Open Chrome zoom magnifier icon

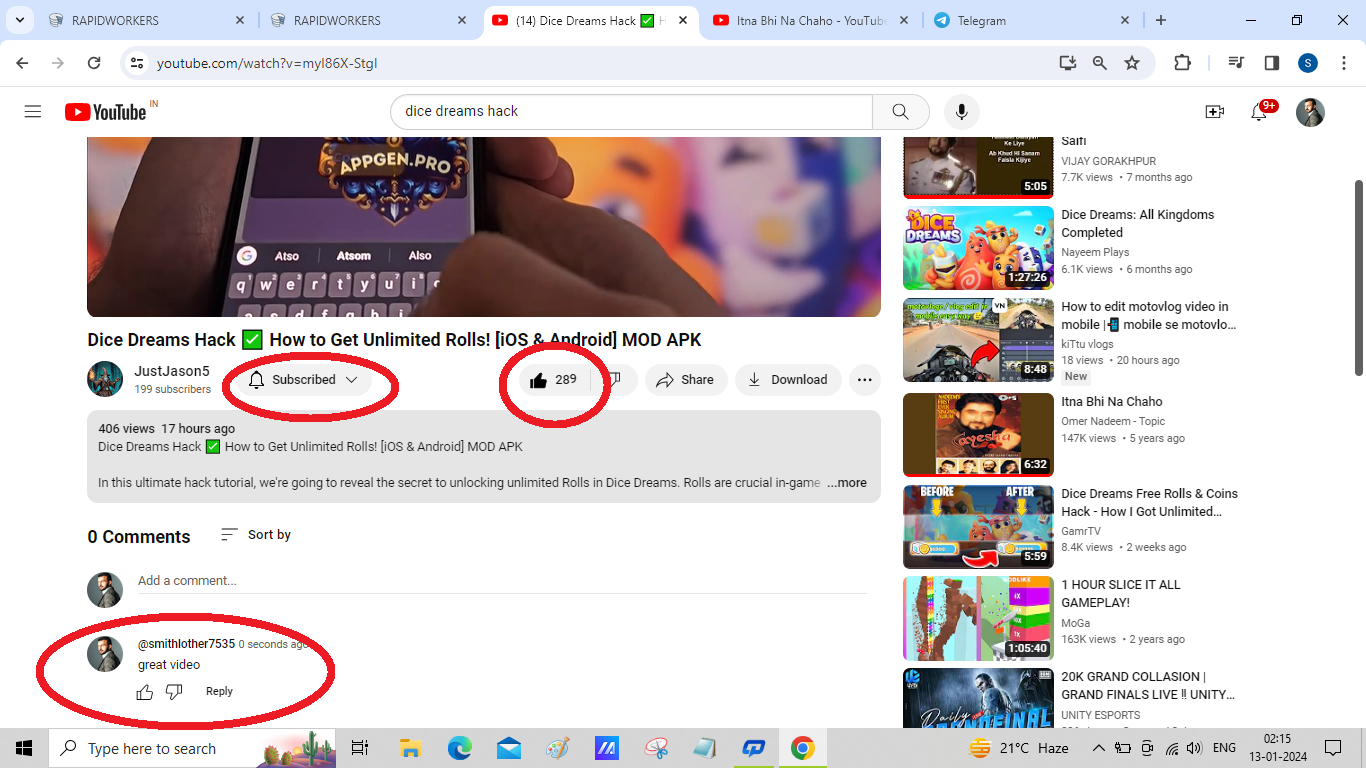pos(1100,63)
